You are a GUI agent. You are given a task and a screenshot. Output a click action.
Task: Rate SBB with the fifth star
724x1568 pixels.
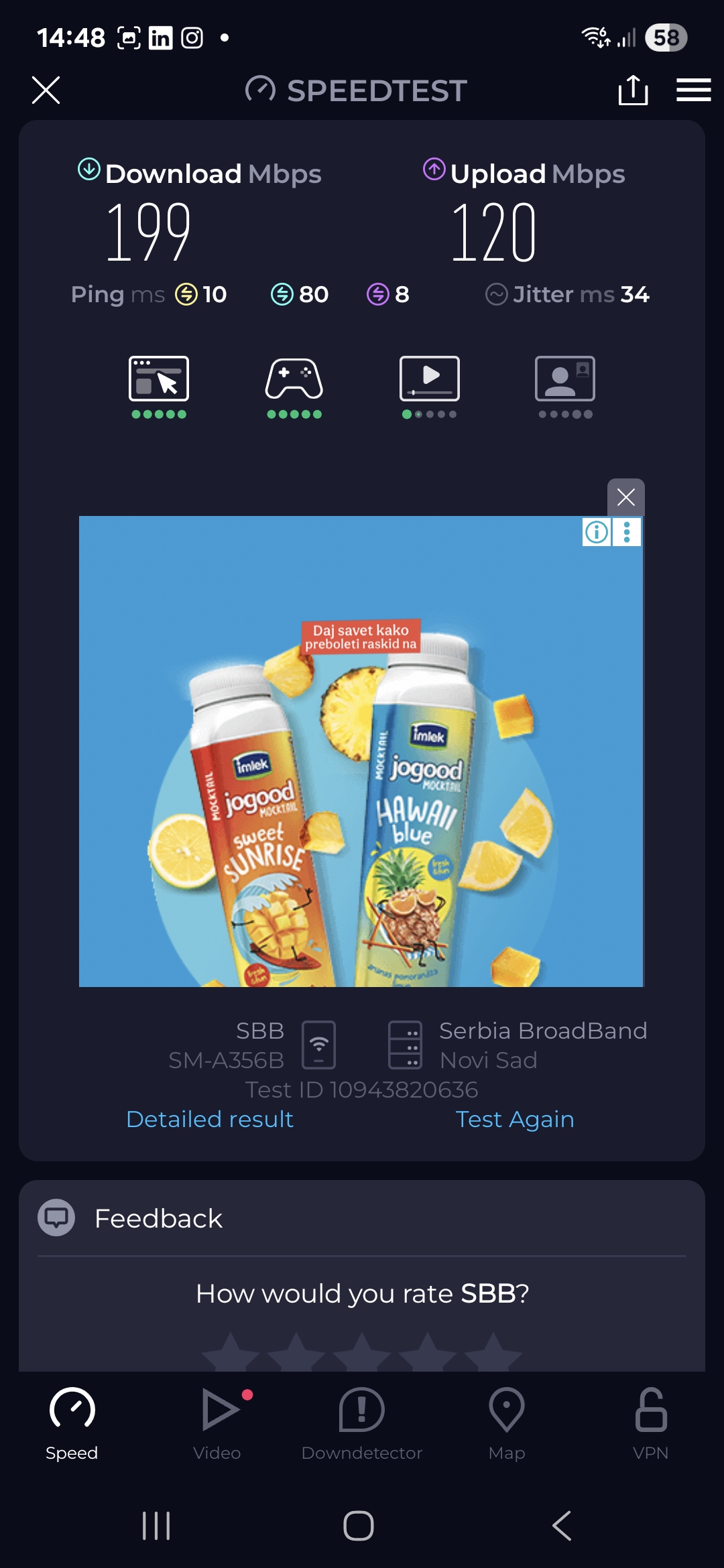pyautogui.click(x=493, y=1352)
